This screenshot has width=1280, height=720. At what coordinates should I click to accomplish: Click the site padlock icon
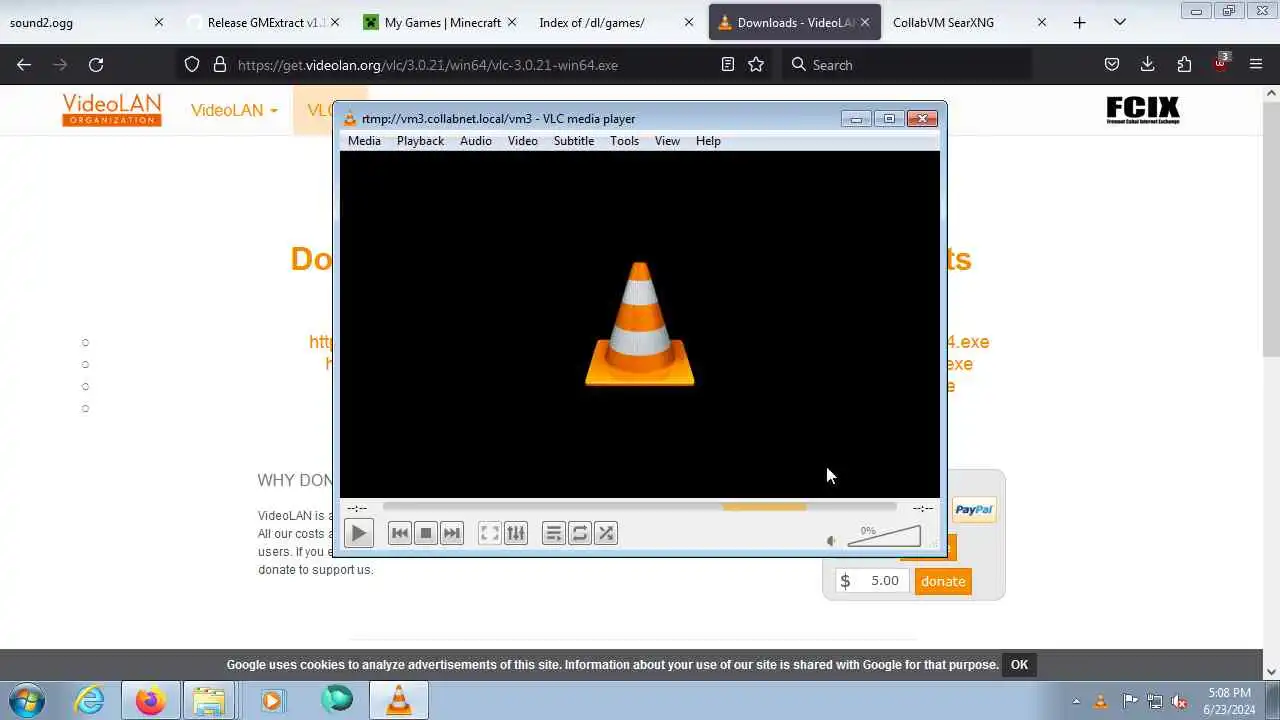pyautogui.click(x=220, y=64)
